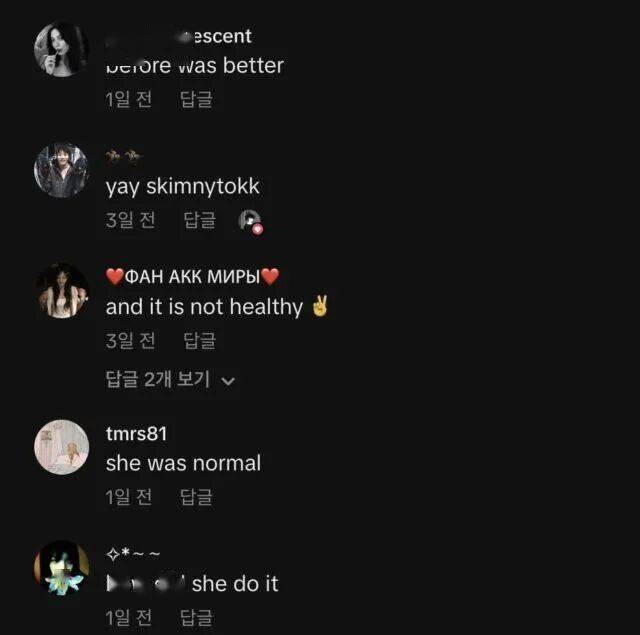Open ФАН АКК МИРЫ username link

192,277
